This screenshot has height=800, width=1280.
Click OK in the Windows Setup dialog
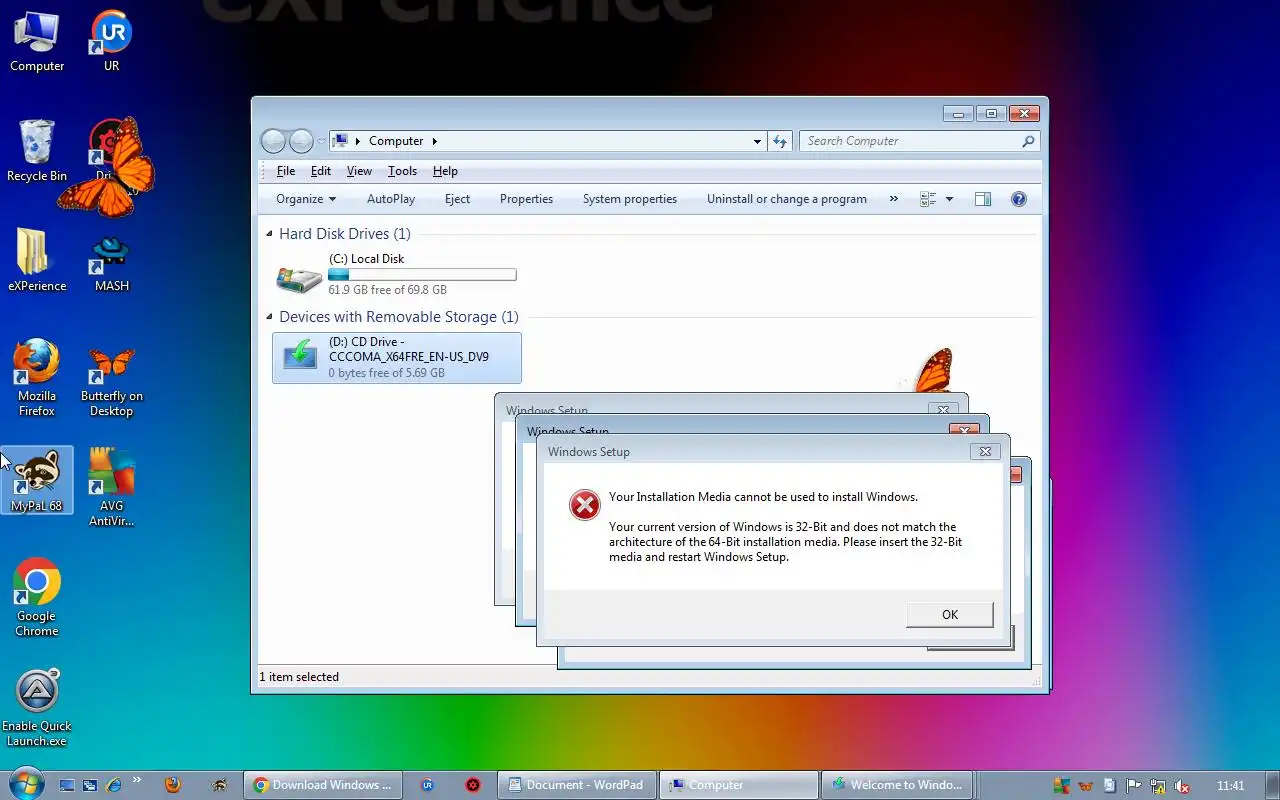950,614
